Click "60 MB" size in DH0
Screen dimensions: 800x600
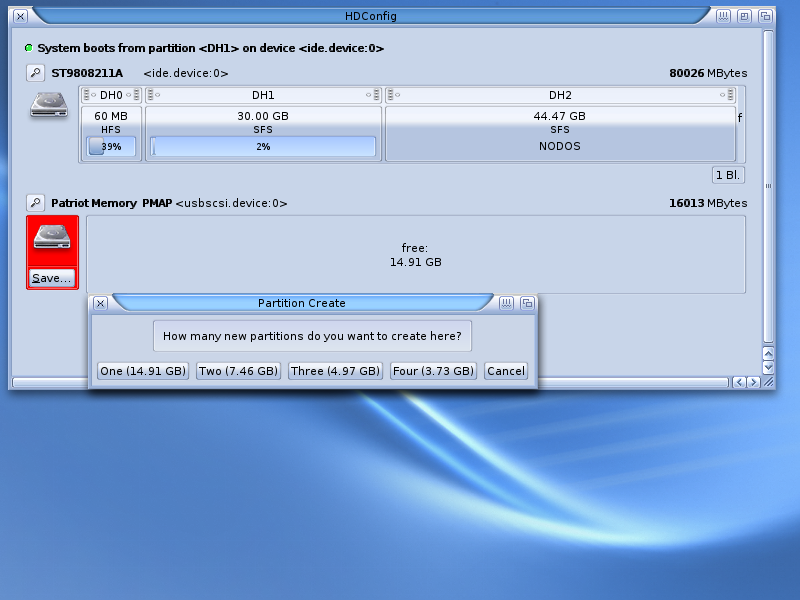pyautogui.click(x=111, y=116)
